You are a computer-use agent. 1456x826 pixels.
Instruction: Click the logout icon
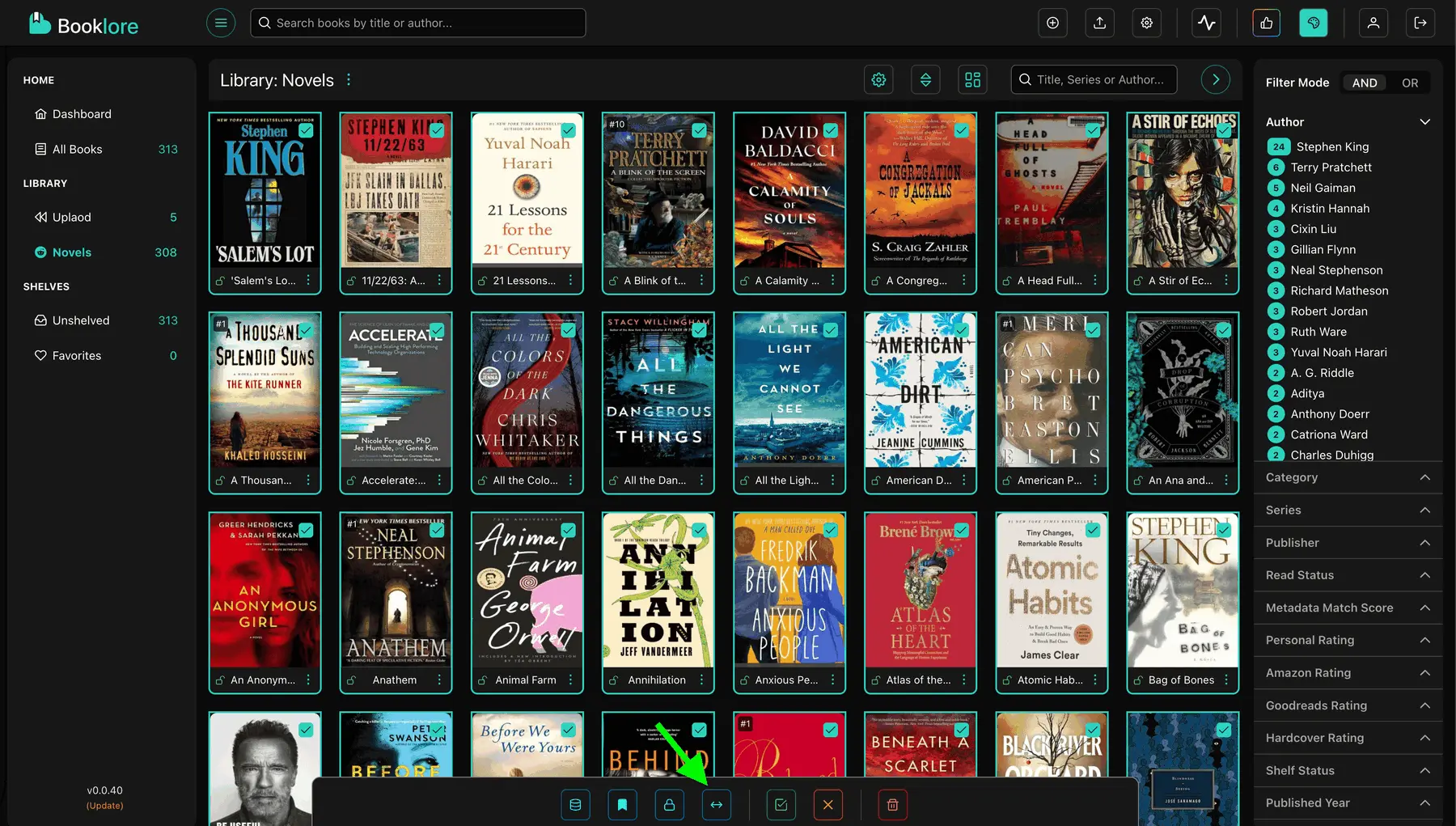click(1420, 23)
